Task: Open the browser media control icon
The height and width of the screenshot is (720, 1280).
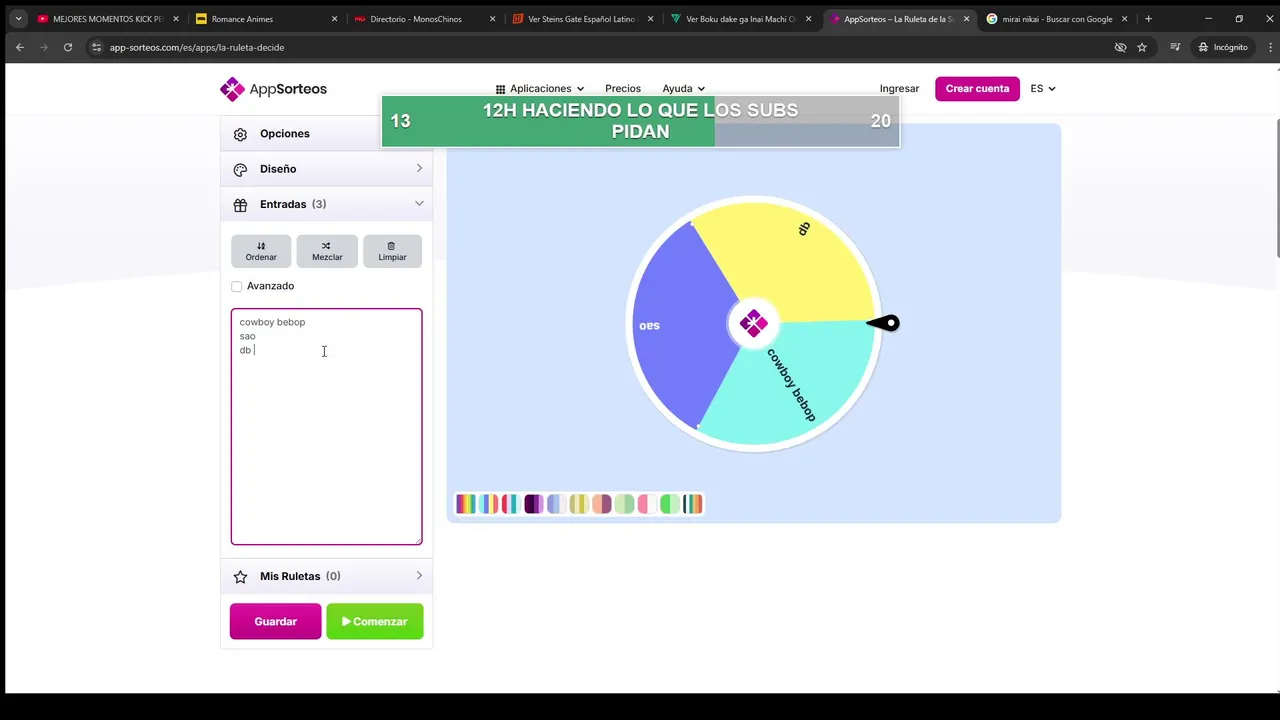Action: coord(1175,47)
